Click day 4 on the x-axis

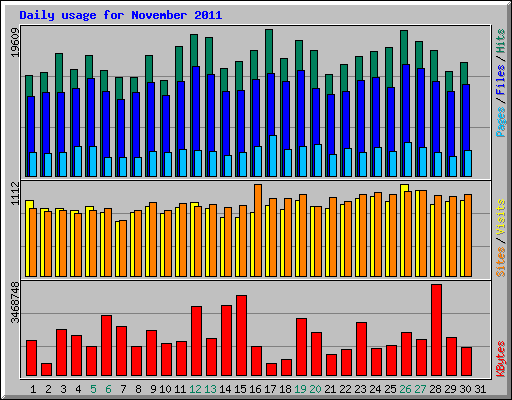[x=78, y=389]
